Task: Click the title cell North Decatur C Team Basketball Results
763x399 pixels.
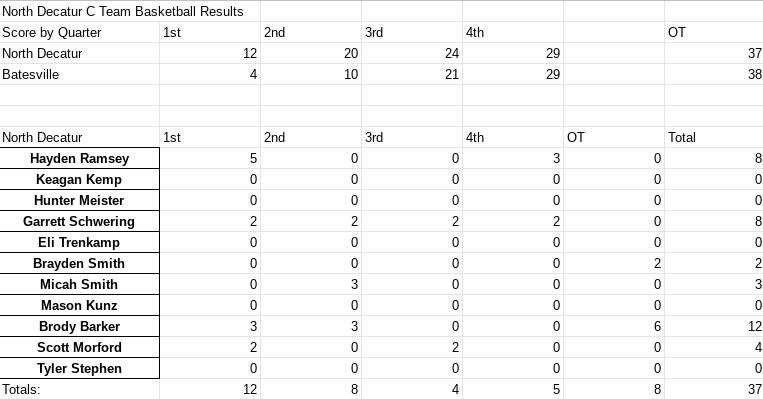Action: (x=130, y=11)
